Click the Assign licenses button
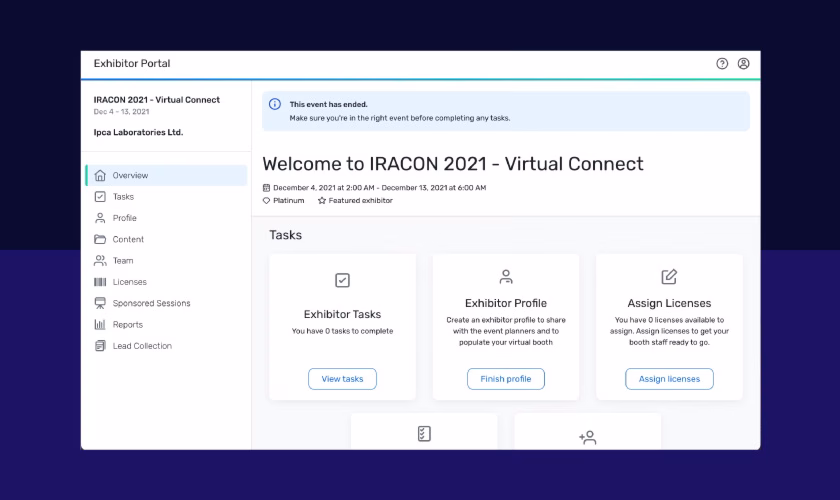This screenshot has width=840, height=500. 669,379
